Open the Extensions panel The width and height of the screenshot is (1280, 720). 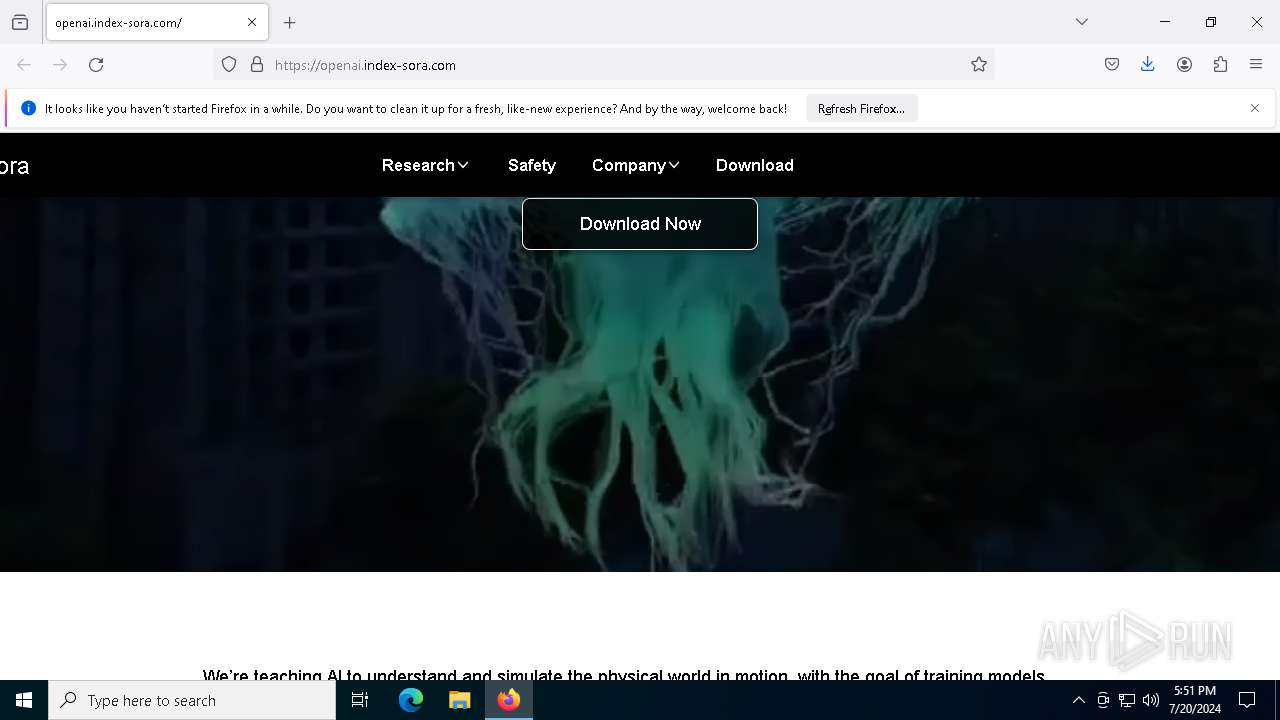(x=1220, y=65)
